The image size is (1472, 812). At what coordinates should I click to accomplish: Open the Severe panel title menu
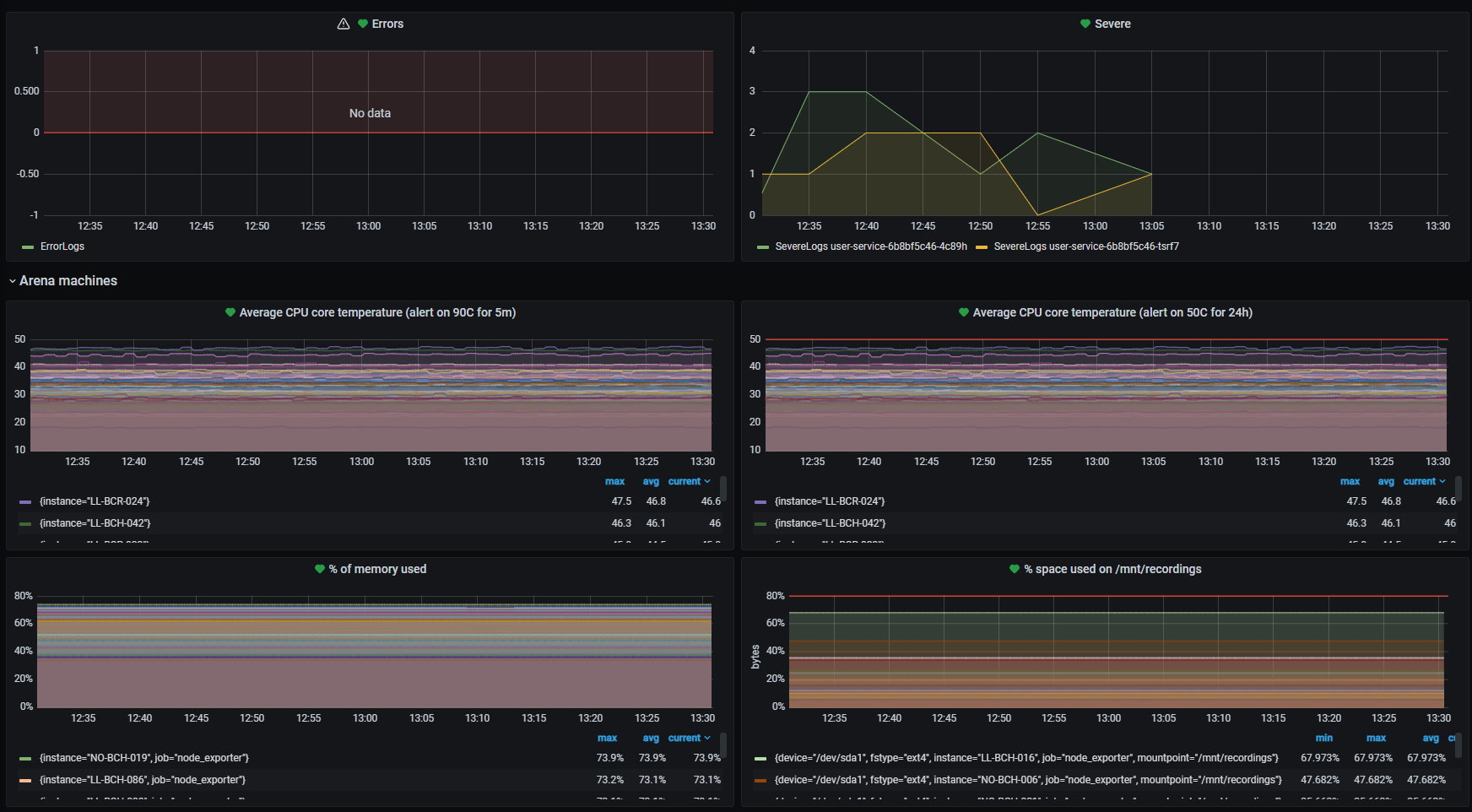pyautogui.click(x=1112, y=24)
